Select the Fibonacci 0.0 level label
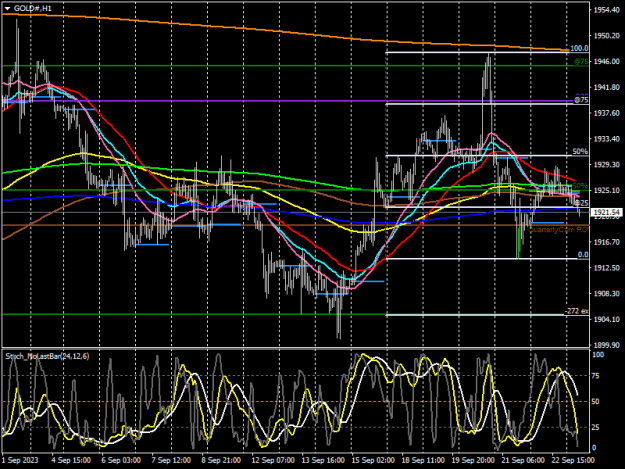 click(x=583, y=255)
